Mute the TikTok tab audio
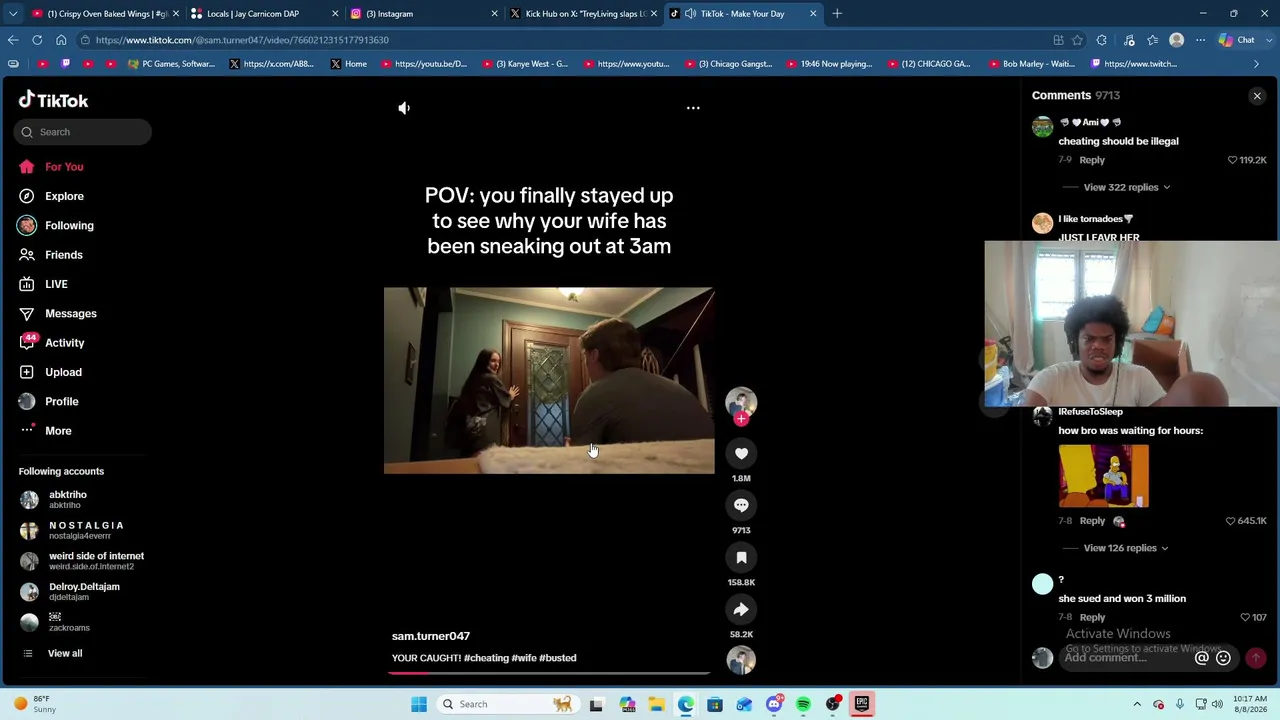 pos(690,14)
